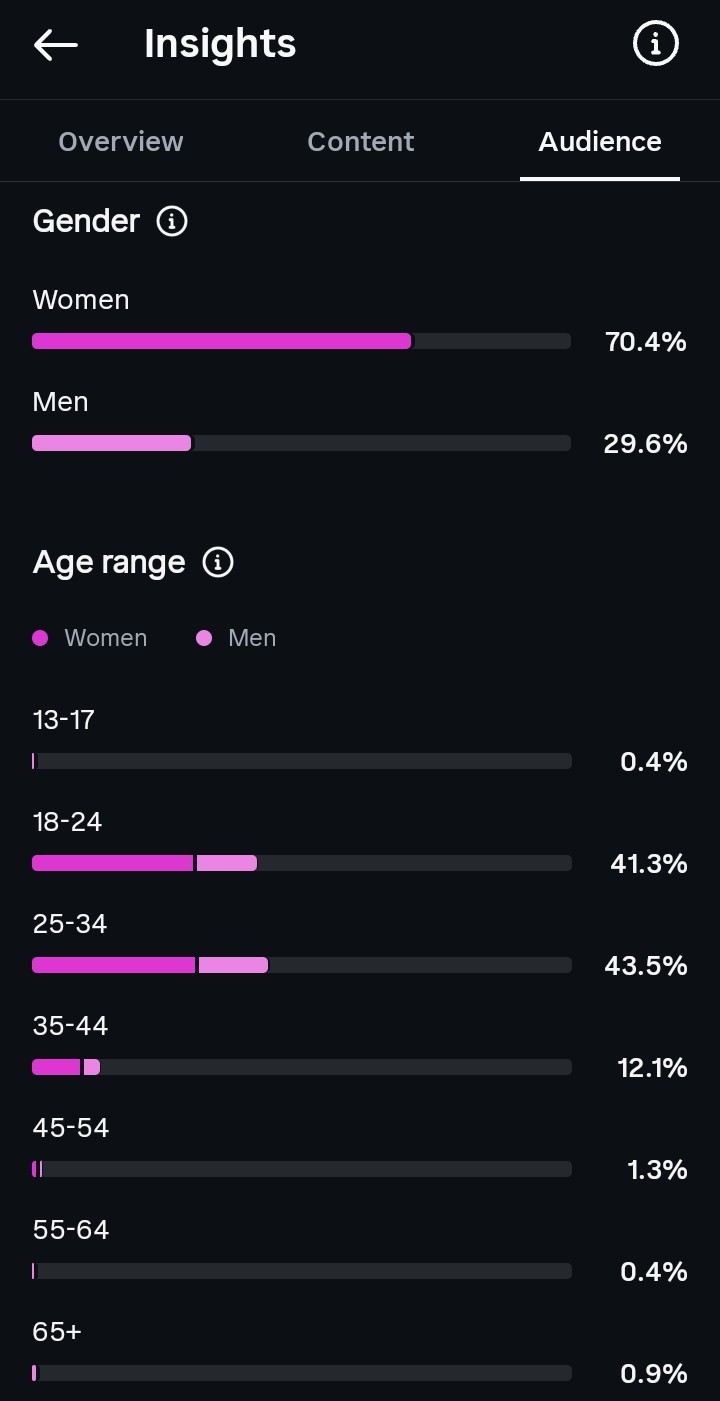The width and height of the screenshot is (720, 1401).
Task: Tap the Women gender bar
Action: coord(302,341)
